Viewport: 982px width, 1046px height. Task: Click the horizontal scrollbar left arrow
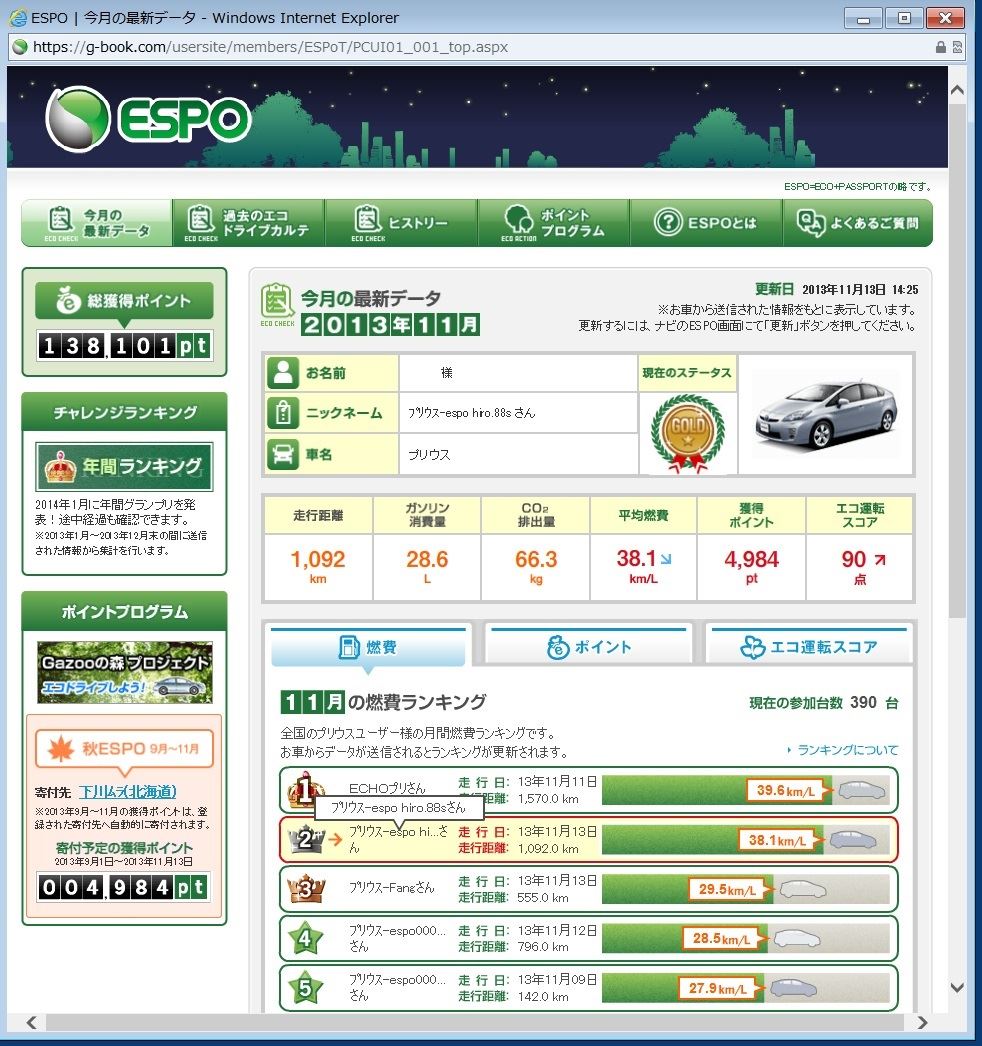(x=31, y=1023)
